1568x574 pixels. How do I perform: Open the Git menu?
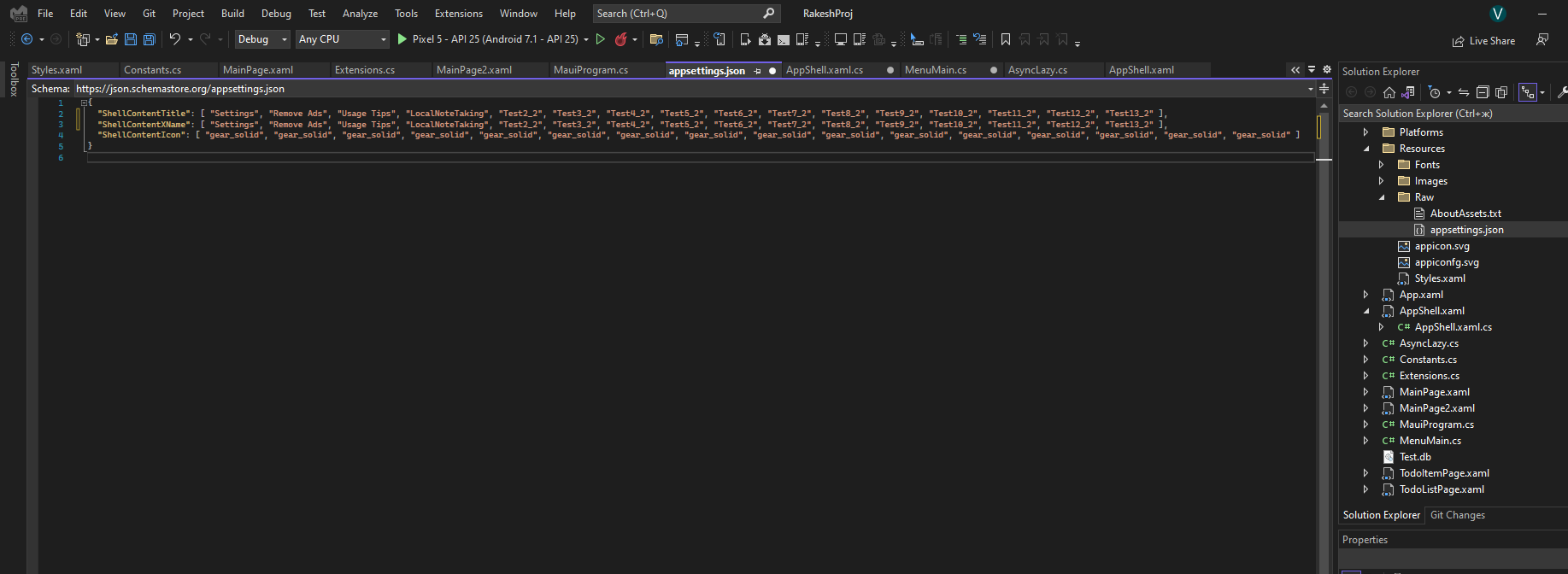pyautogui.click(x=149, y=14)
